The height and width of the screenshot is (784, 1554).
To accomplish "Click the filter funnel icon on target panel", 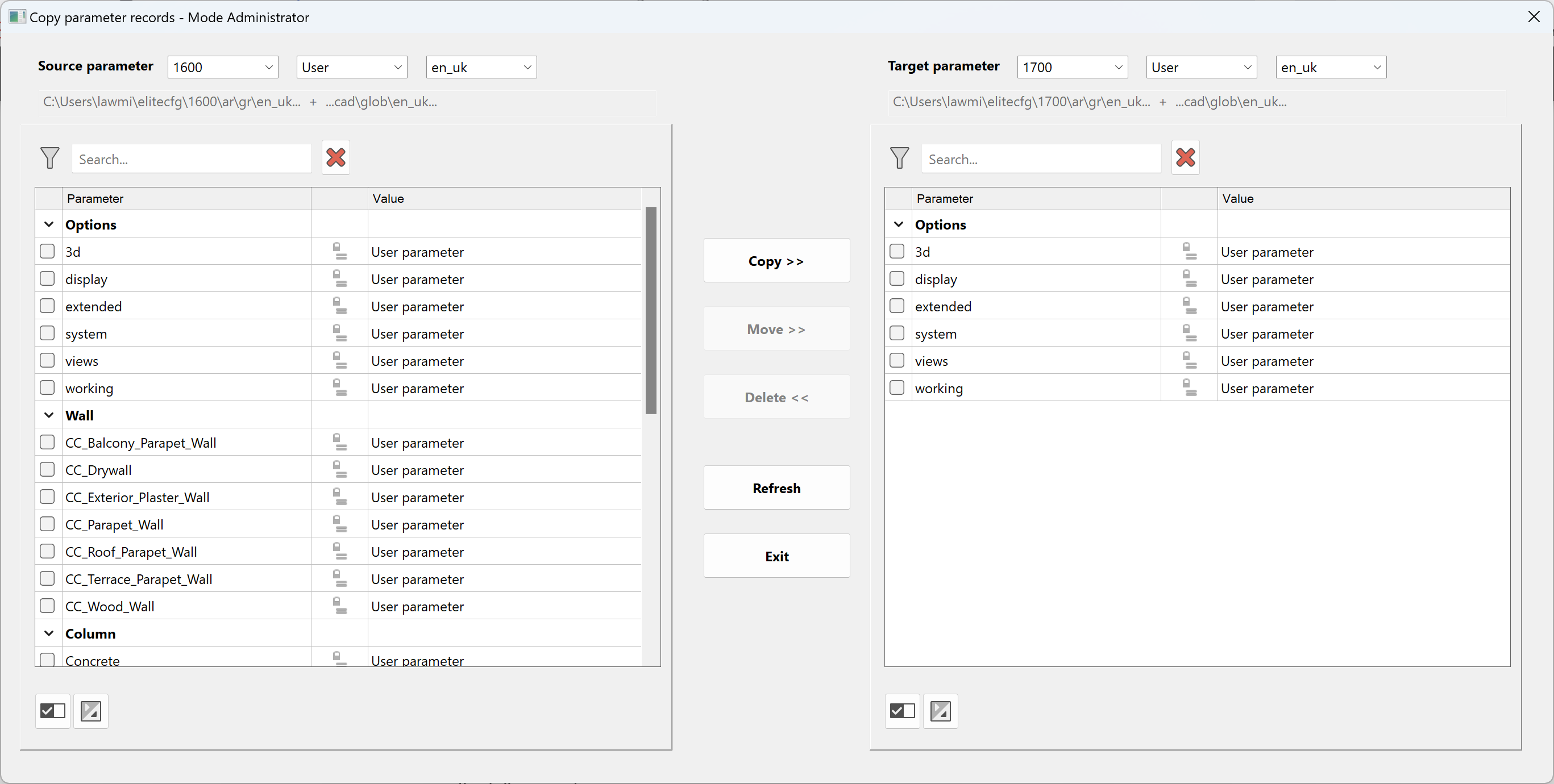I will click(899, 157).
